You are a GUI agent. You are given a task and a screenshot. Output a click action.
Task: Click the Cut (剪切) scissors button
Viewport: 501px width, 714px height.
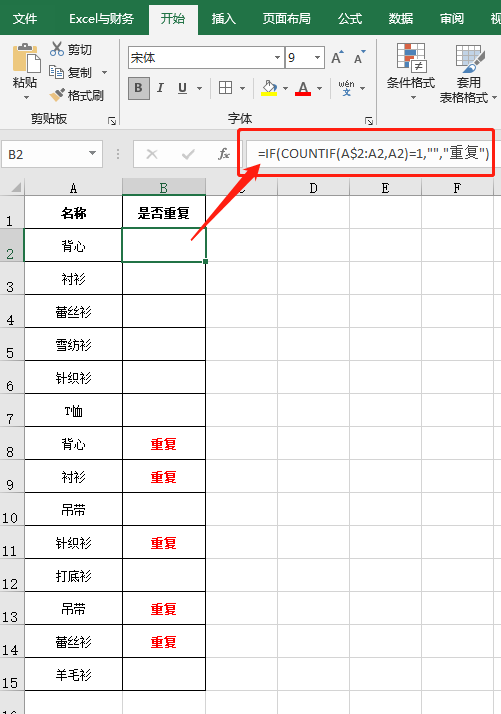(71, 49)
